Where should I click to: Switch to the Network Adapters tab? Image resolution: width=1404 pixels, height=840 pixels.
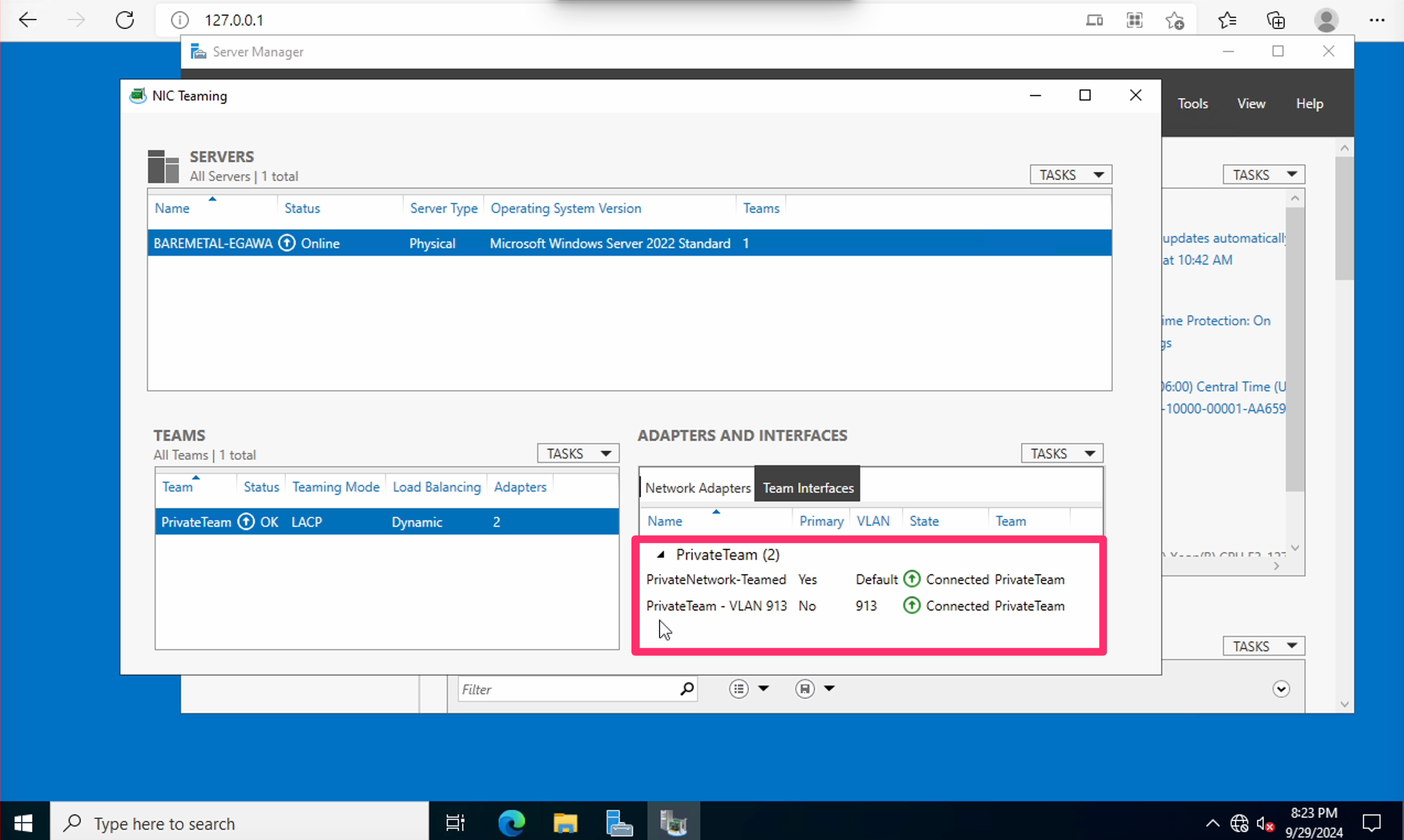tap(698, 488)
